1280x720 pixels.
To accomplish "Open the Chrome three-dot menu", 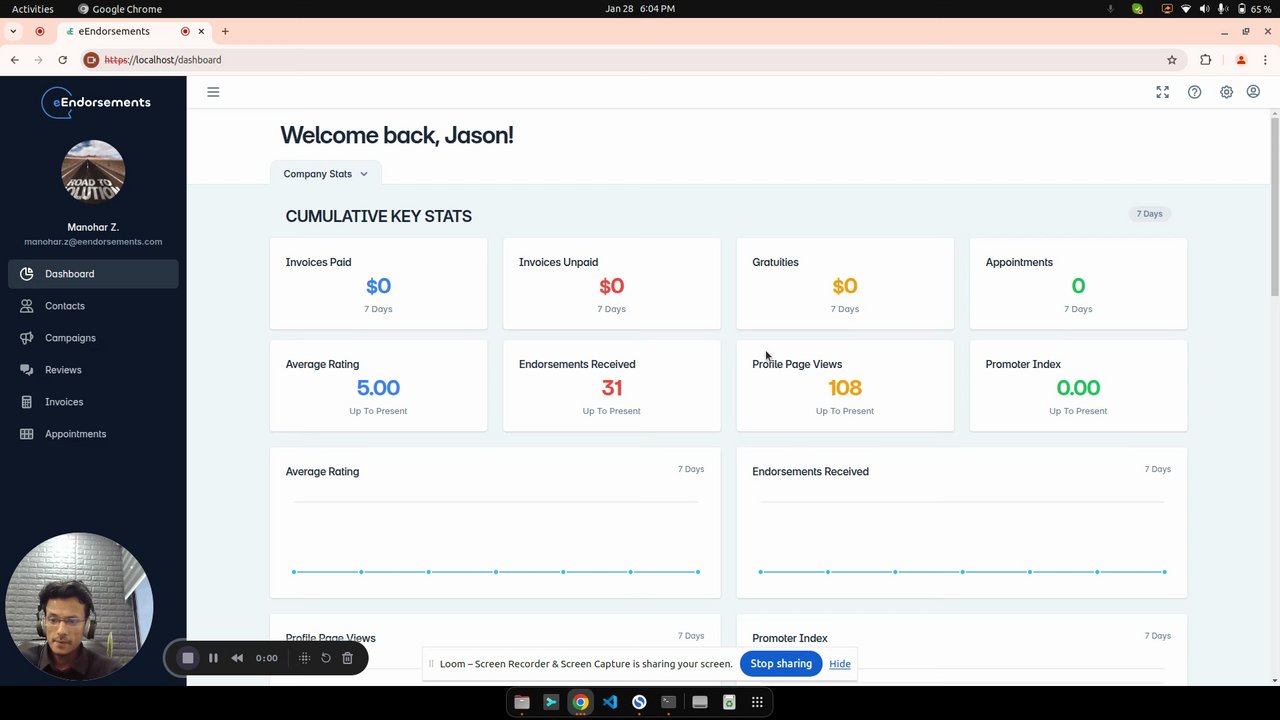I will click(1266, 60).
